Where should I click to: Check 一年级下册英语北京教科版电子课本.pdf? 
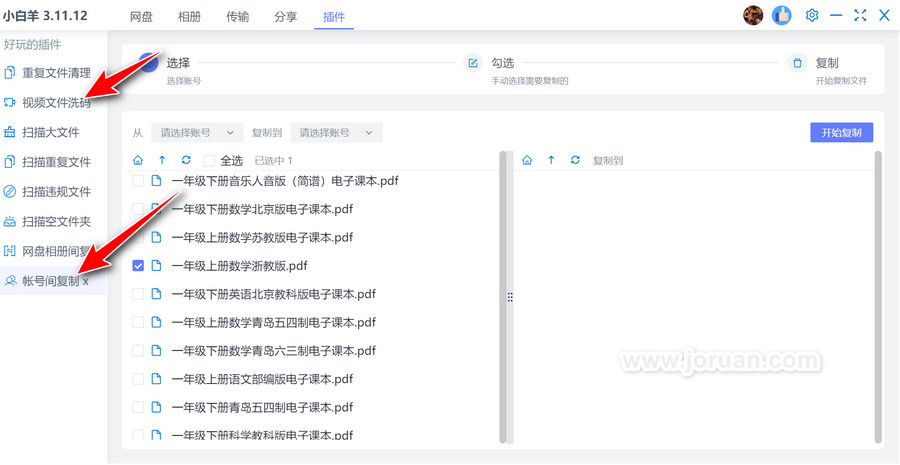click(x=139, y=294)
